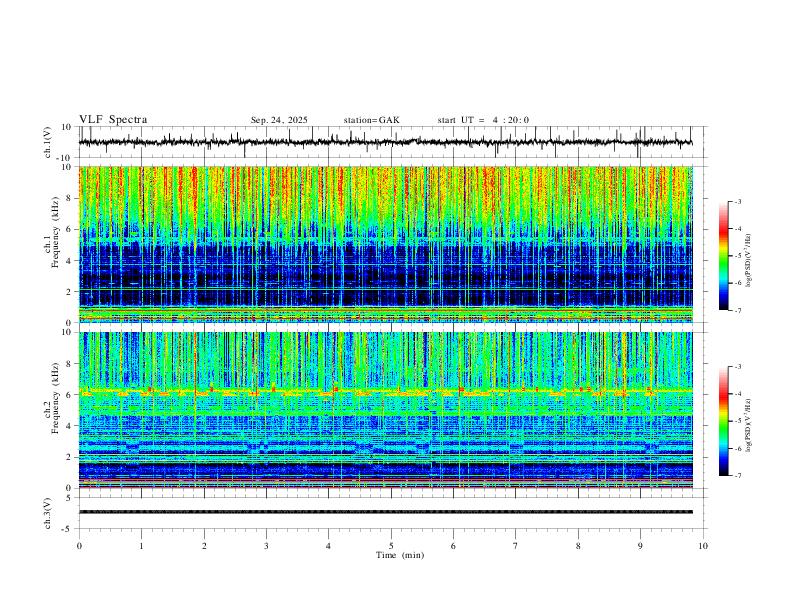Click the ch.1 spectrogram color scale bar
Screen dimensions: 792x612
[724, 256]
